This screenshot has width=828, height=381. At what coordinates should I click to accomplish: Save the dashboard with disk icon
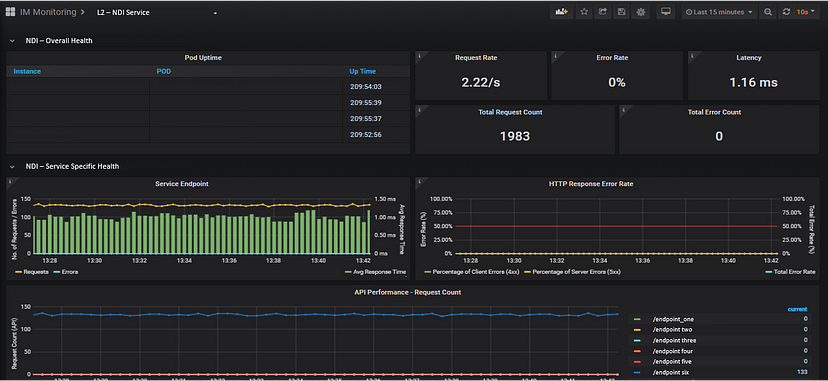622,12
